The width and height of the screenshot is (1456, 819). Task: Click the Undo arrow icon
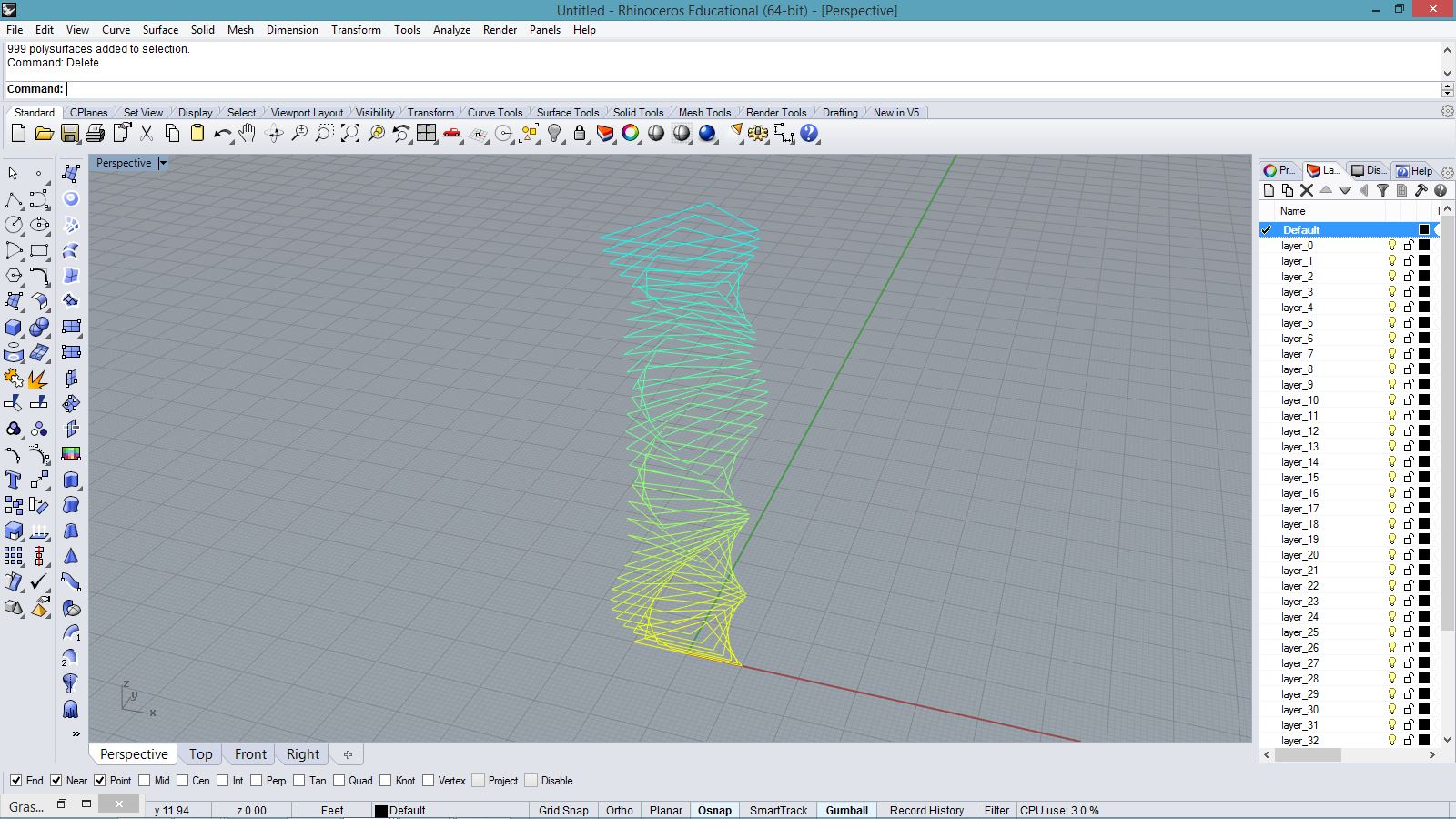[x=222, y=134]
